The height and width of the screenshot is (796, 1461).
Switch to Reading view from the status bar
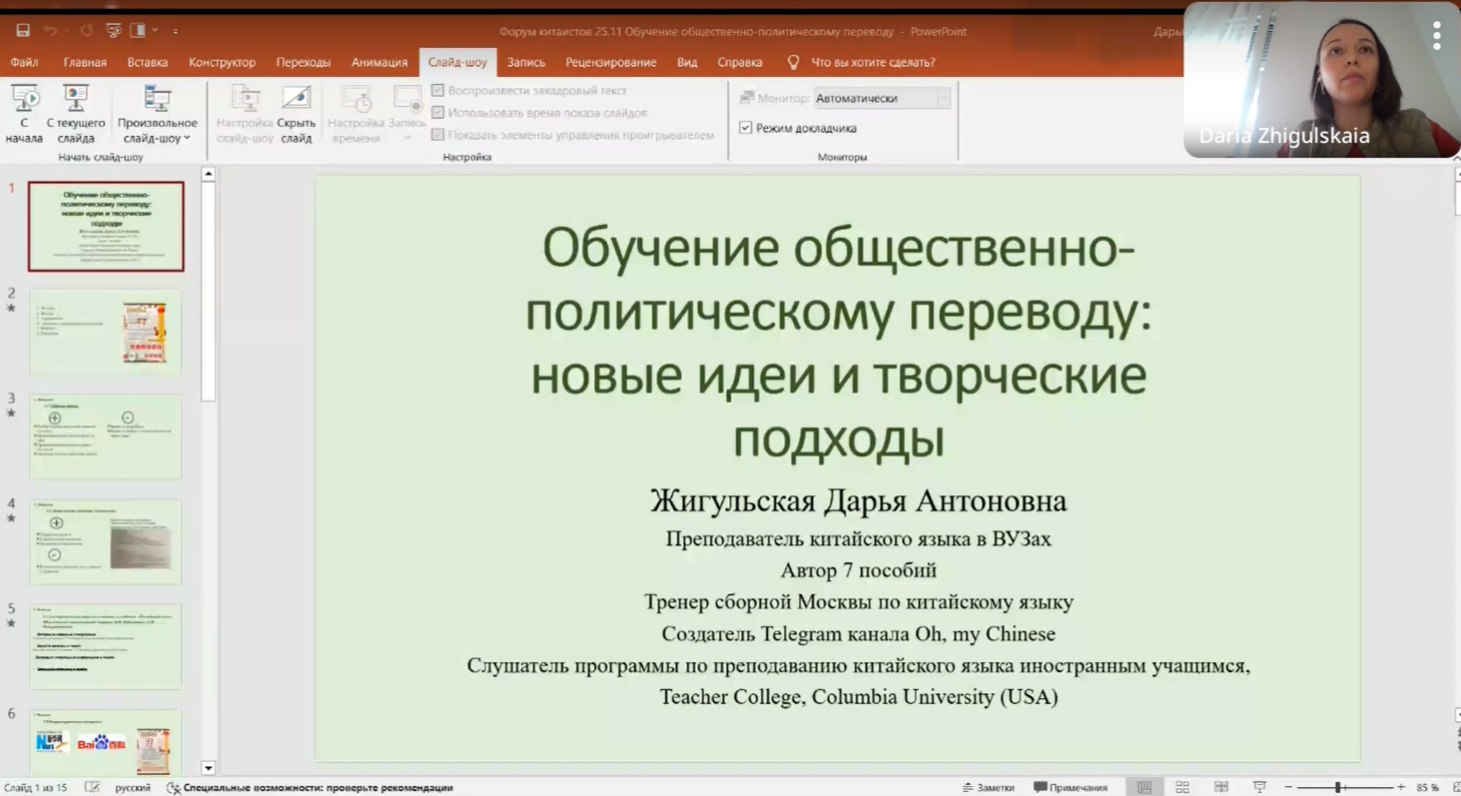(1221, 788)
